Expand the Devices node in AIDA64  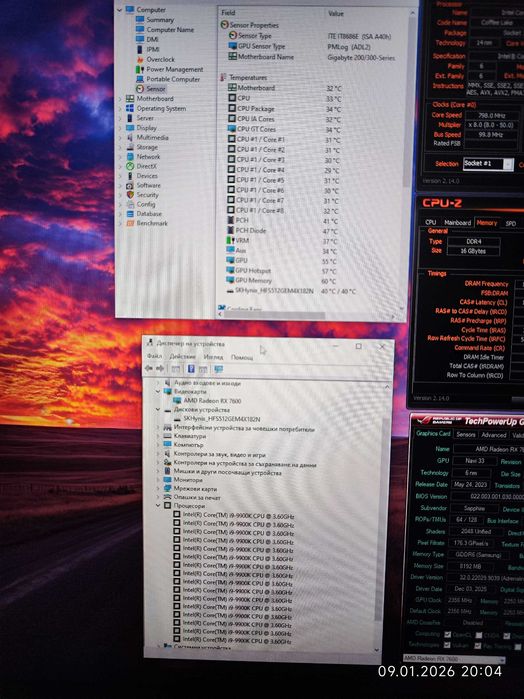point(120,176)
